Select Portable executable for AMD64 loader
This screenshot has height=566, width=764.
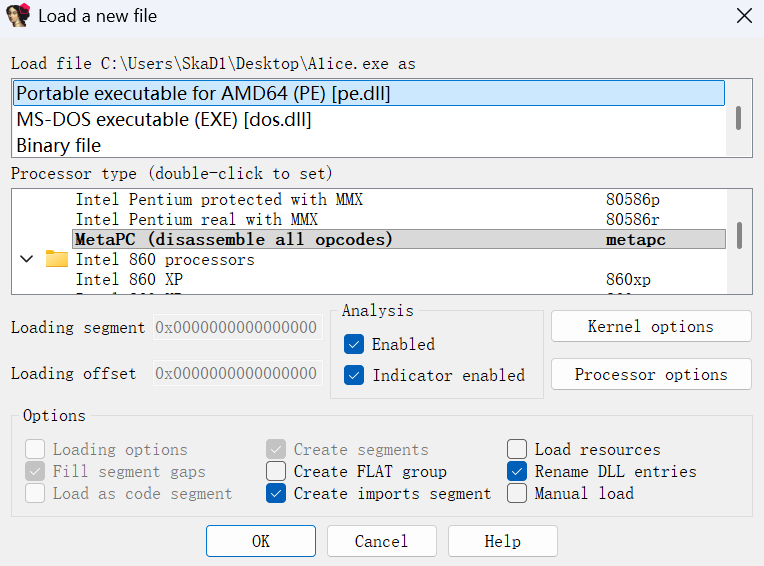368,94
